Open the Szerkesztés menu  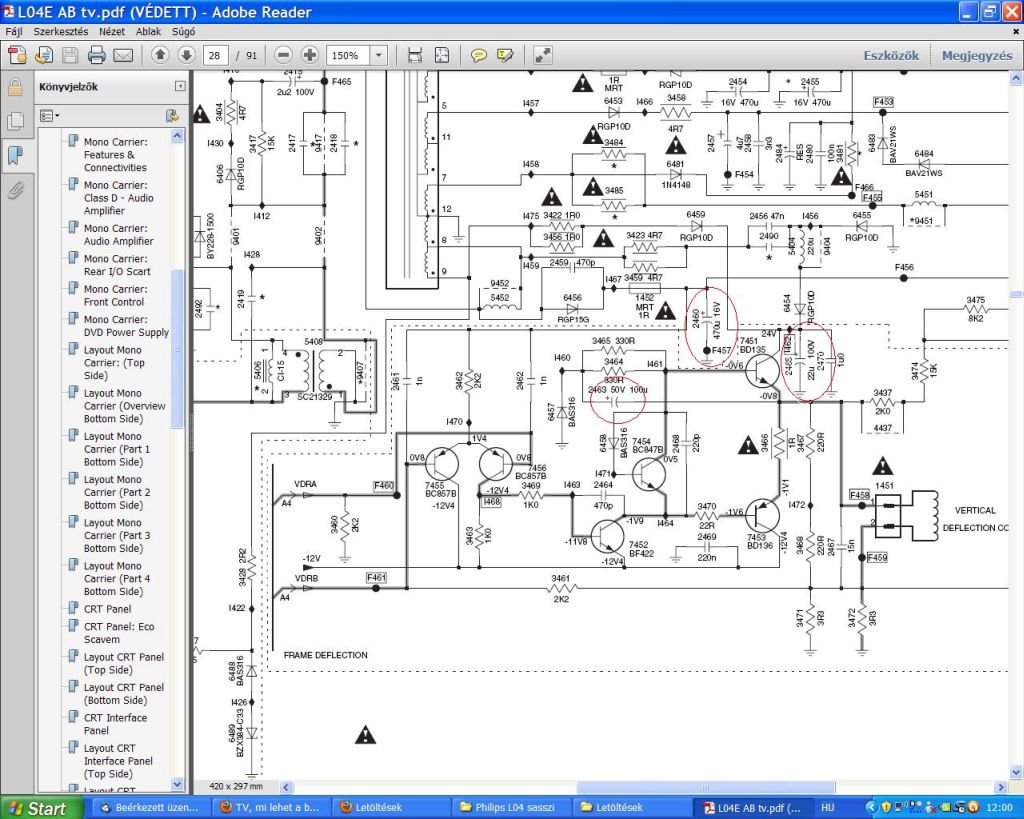[61, 31]
